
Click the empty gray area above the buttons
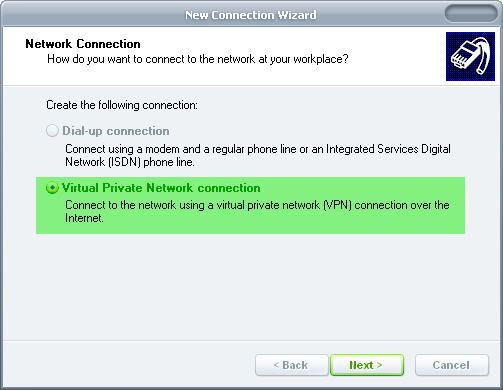click(250, 287)
